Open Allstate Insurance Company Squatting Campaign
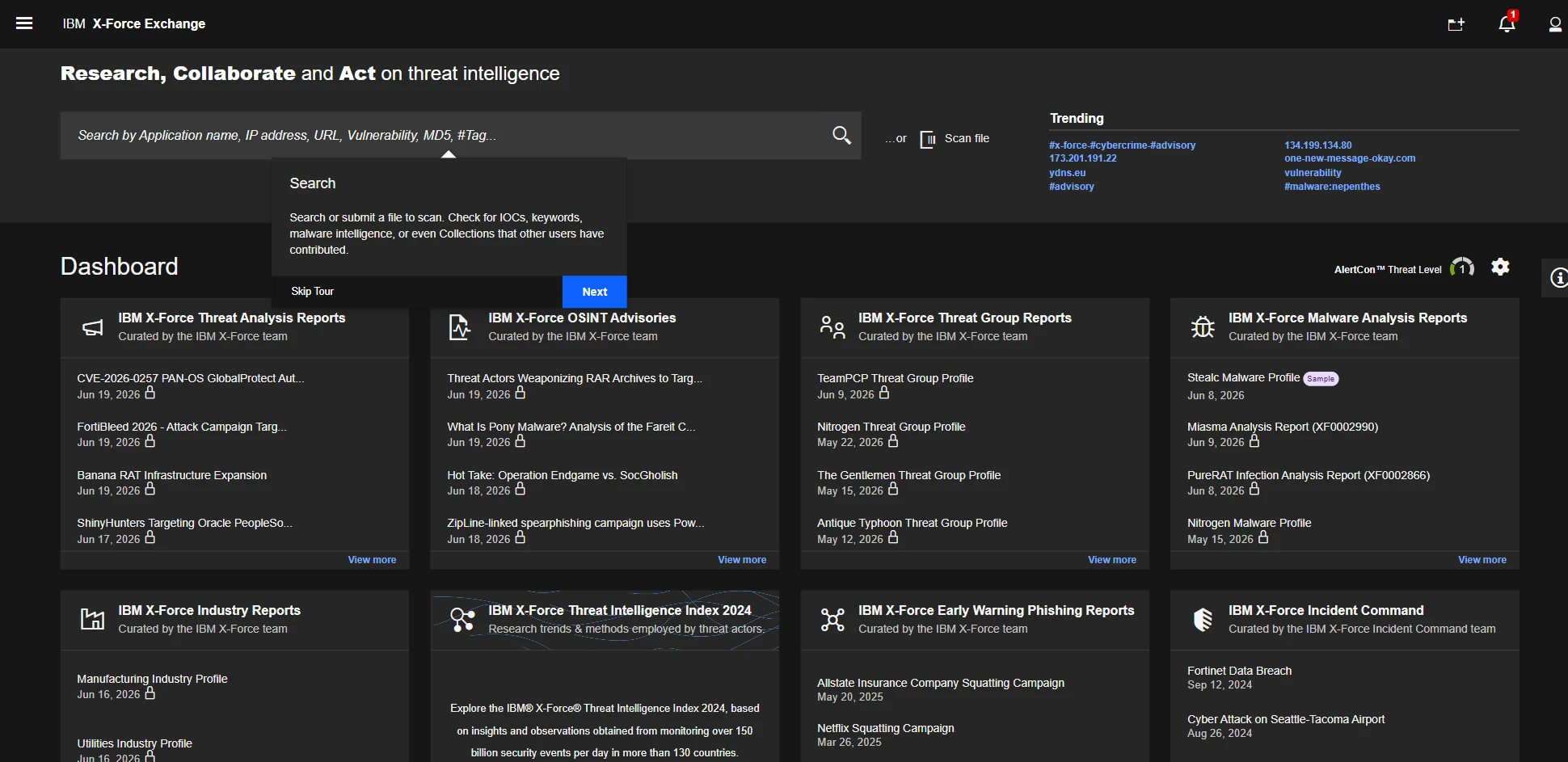The image size is (1568, 762). pyautogui.click(x=941, y=683)
